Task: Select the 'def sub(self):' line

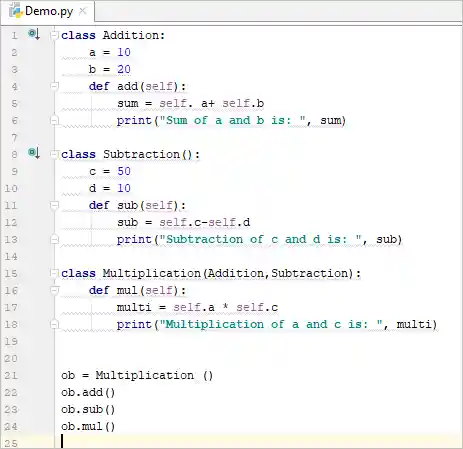Action: pyautogui.click(x=137, y=205)
